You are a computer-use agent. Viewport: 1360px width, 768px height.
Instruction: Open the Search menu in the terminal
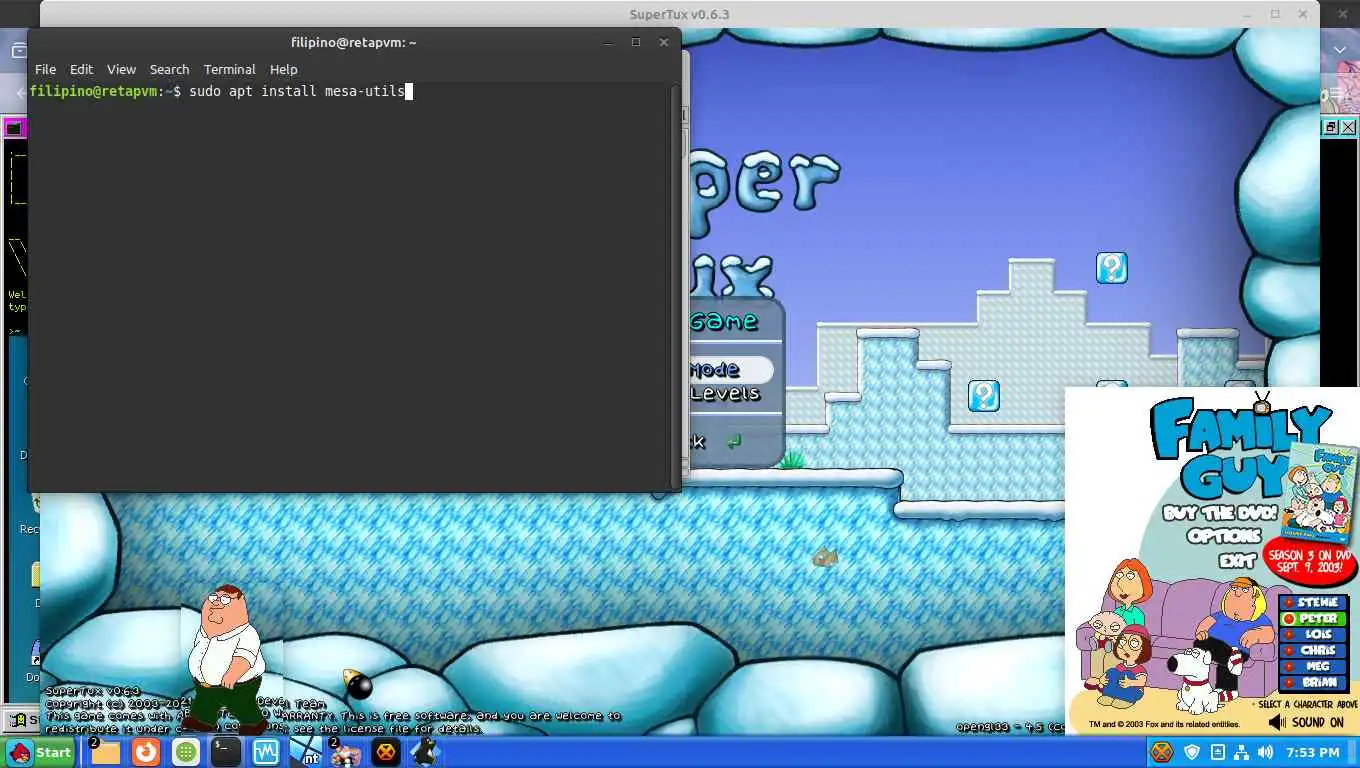[169, 69]
